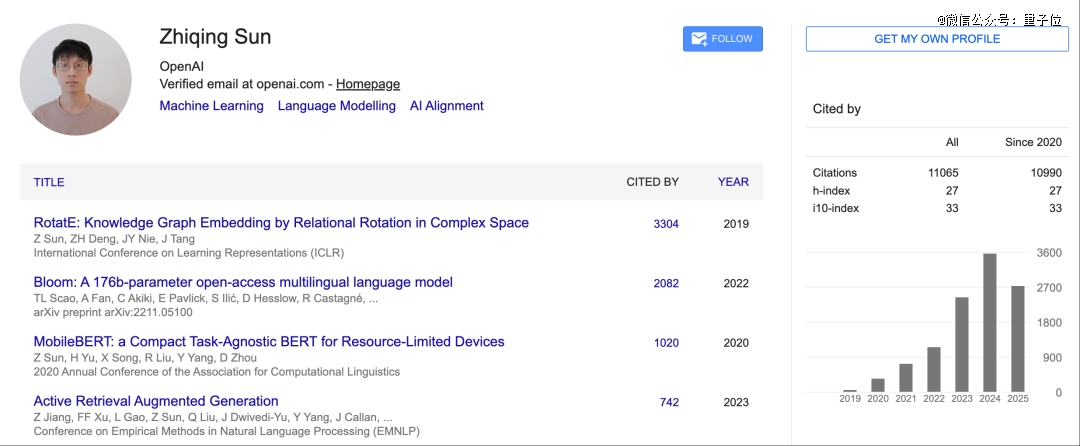Click the envelope icon on Follow button

pyautogui.click(x=699, y=39)
